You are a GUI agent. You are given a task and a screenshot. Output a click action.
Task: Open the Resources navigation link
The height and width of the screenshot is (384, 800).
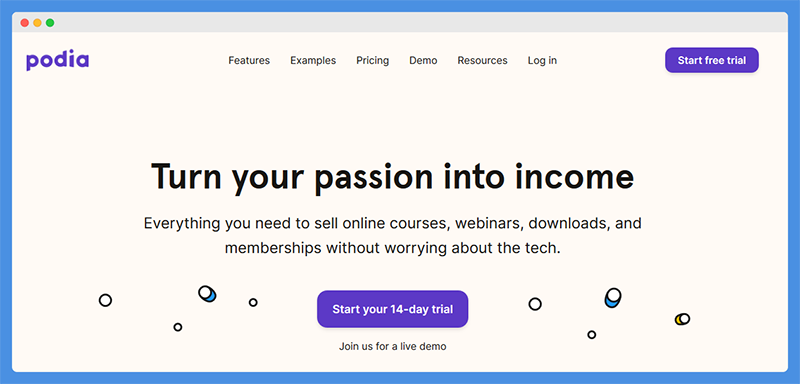[x=482, y=60]
